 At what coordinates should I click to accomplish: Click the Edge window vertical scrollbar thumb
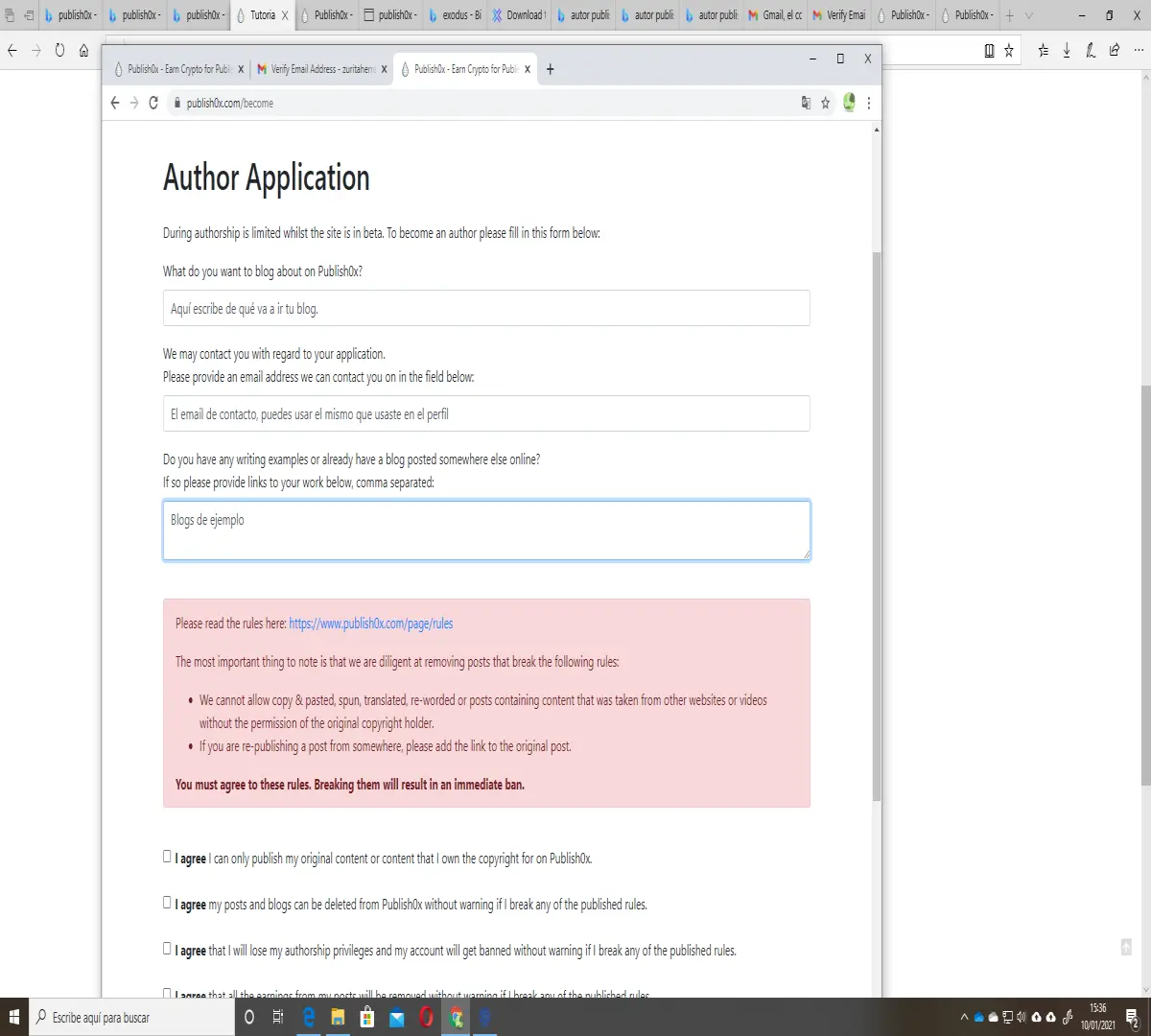click(1146, 585)
